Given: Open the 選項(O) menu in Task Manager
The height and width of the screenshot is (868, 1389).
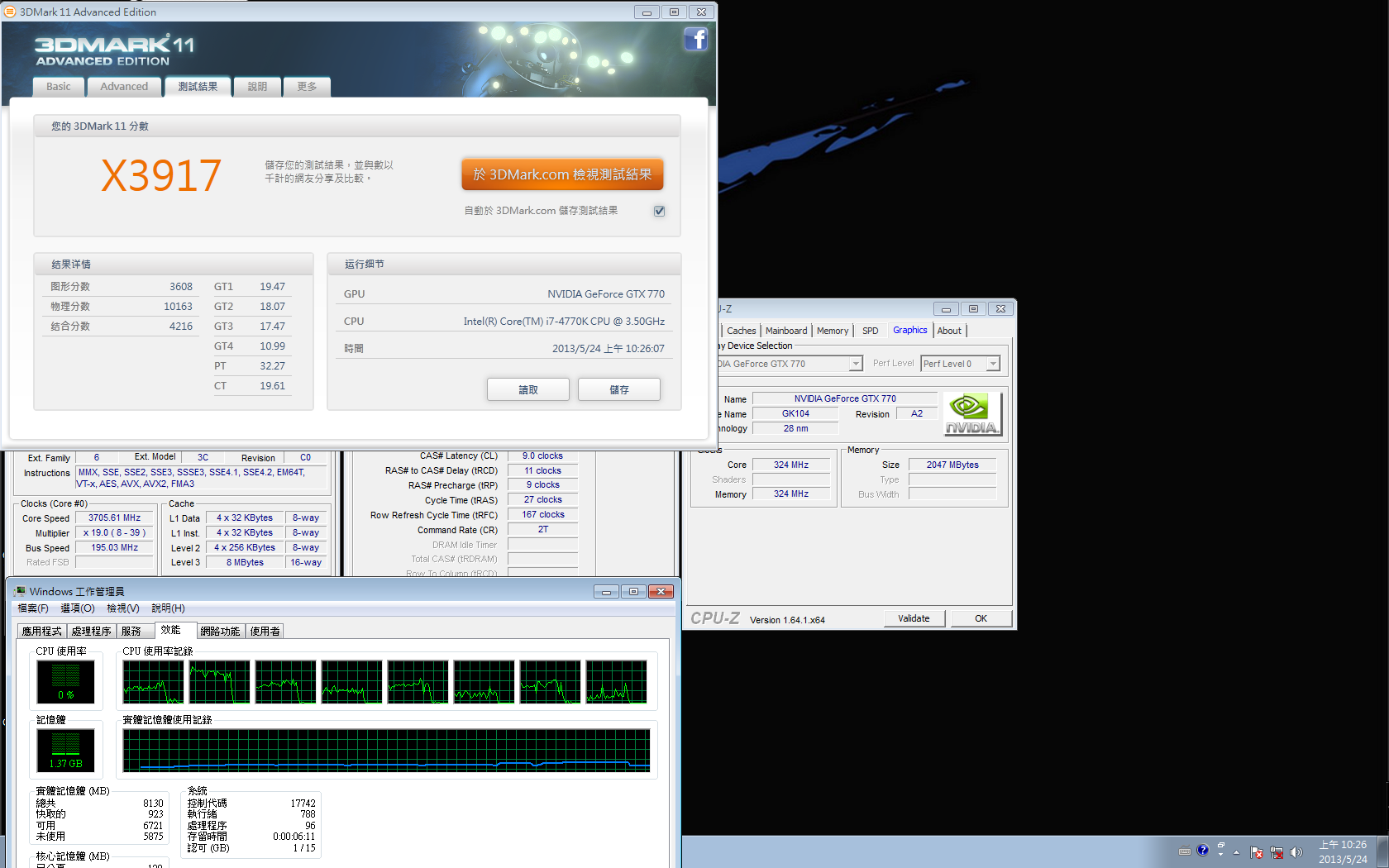Looking at the screenshot, I should (78, 608).
